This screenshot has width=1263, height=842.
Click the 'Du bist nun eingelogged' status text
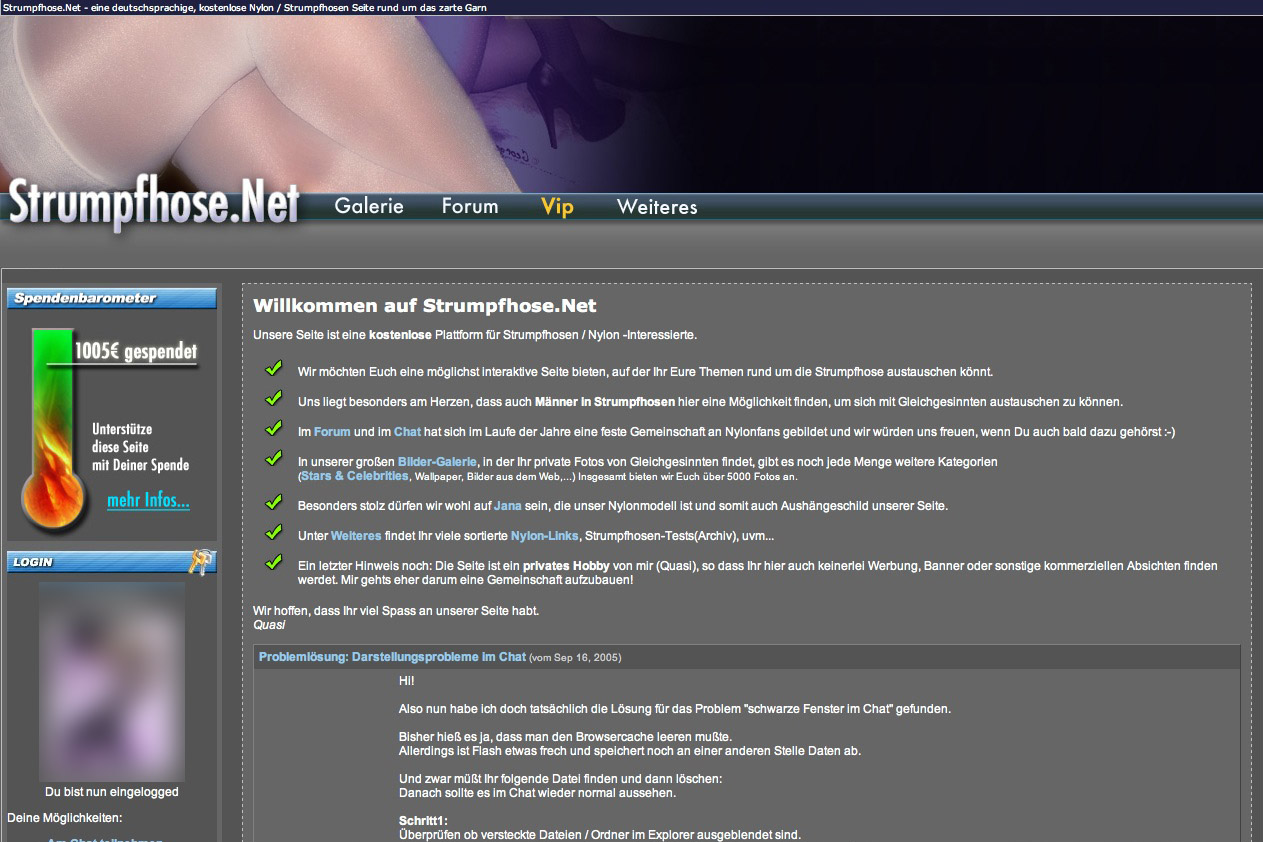[112, 792]
